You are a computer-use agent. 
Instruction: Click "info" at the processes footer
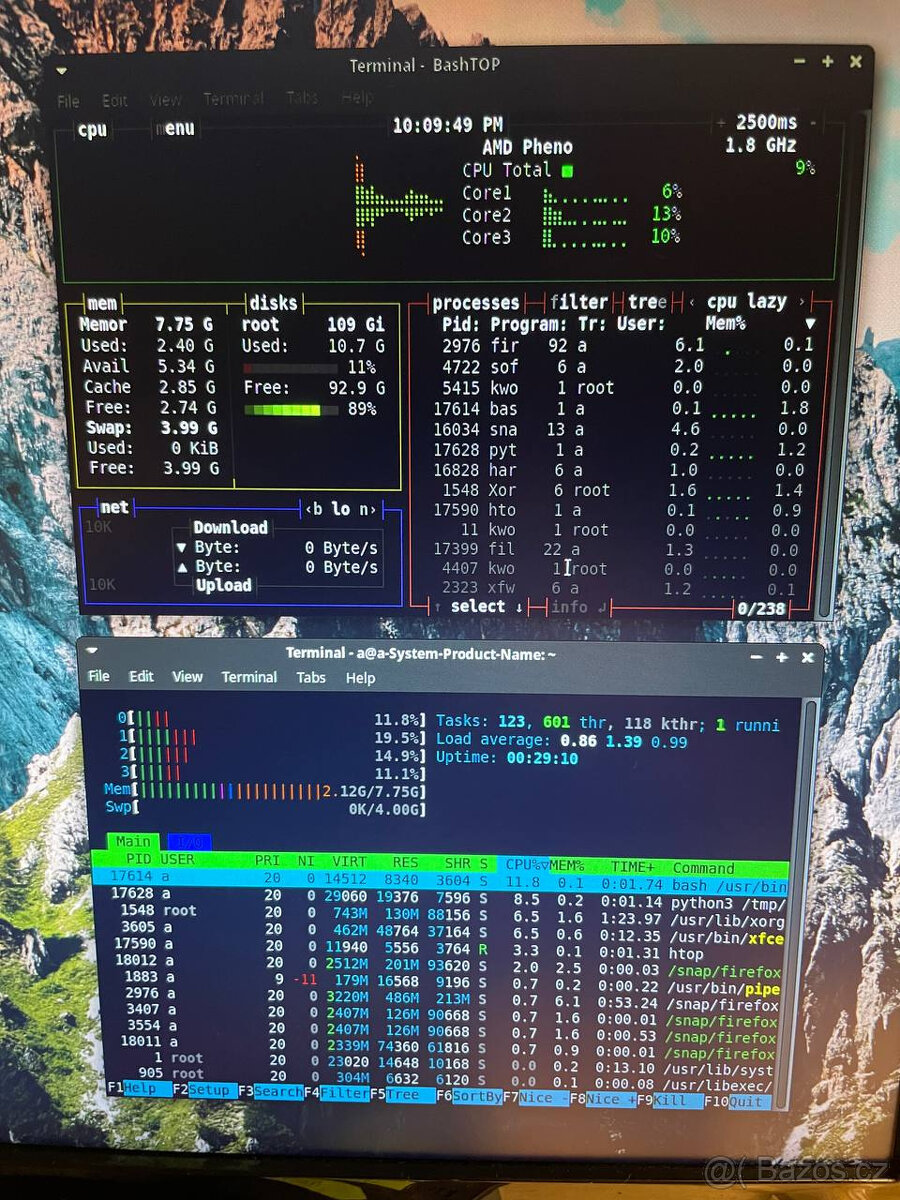570,607
